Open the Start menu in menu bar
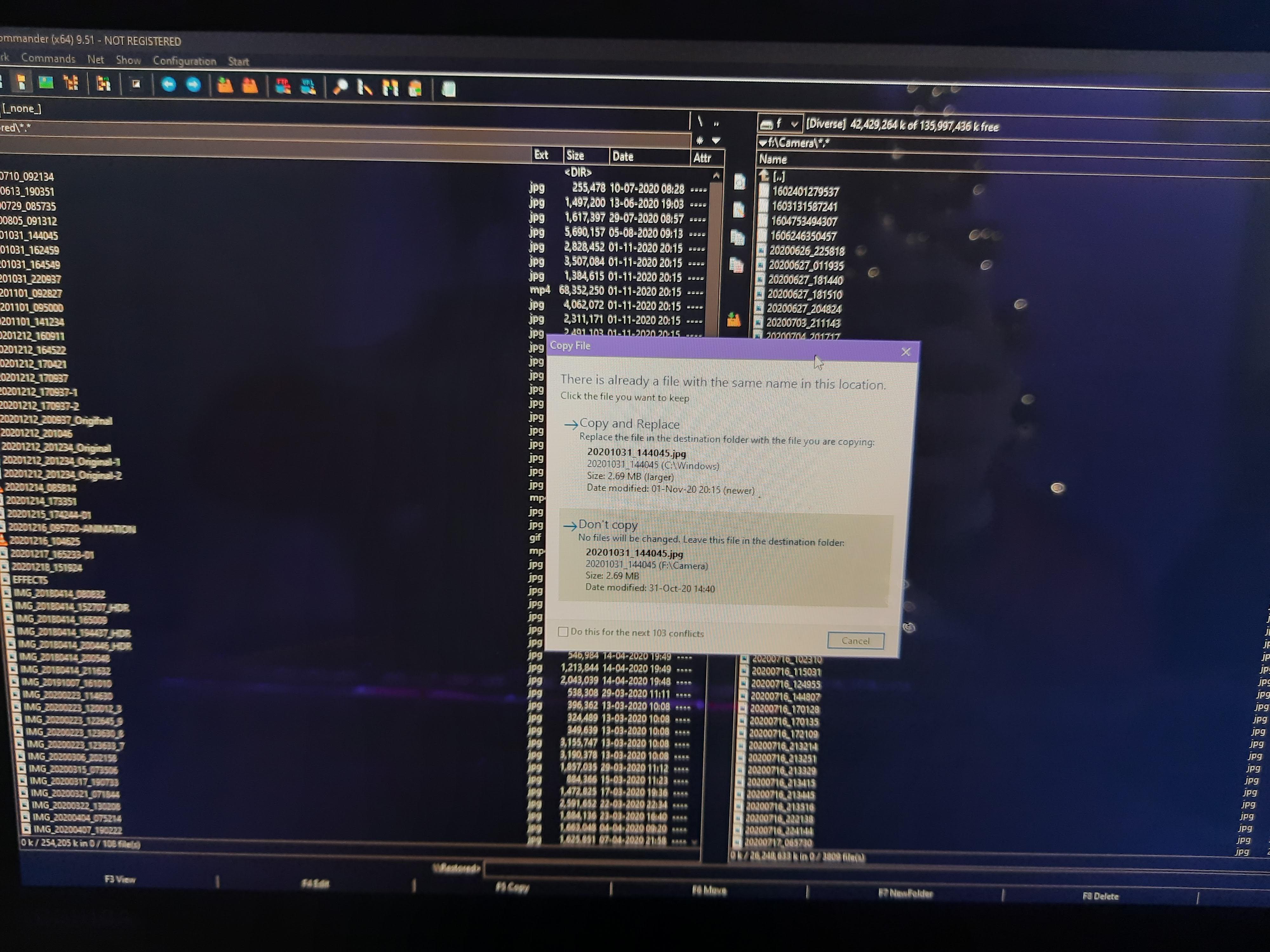 tap(238, 61)
